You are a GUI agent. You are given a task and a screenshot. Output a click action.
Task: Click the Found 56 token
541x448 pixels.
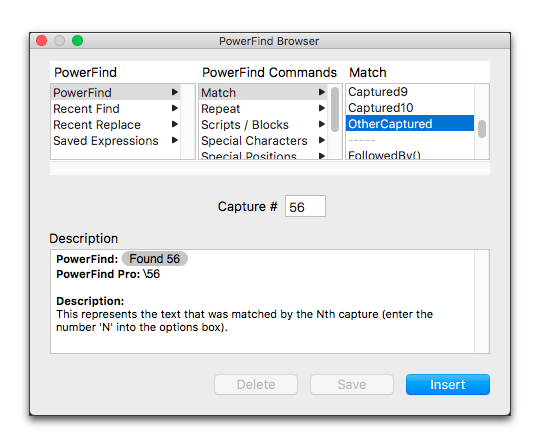coord(155,259)
